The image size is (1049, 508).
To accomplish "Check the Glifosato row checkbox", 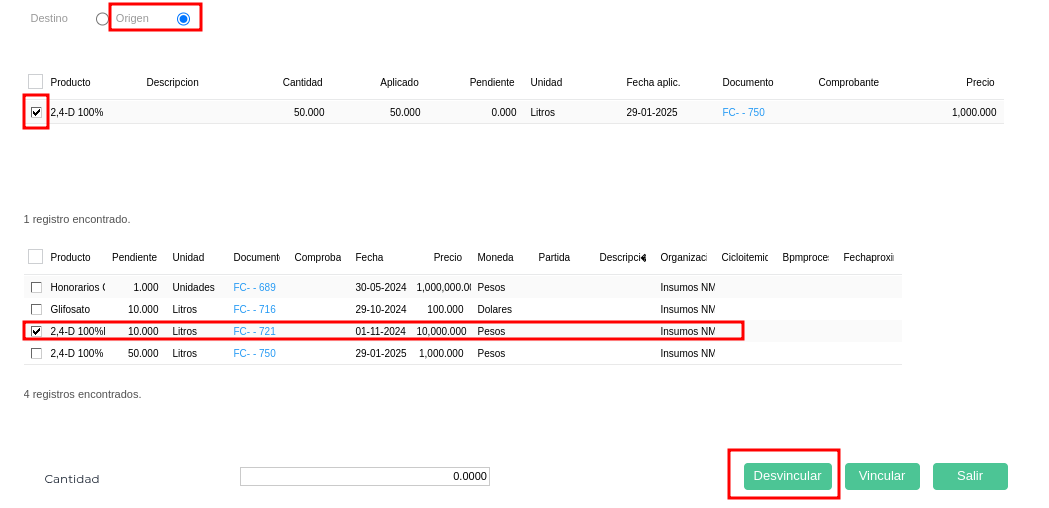I will click(x=36, y=310).
